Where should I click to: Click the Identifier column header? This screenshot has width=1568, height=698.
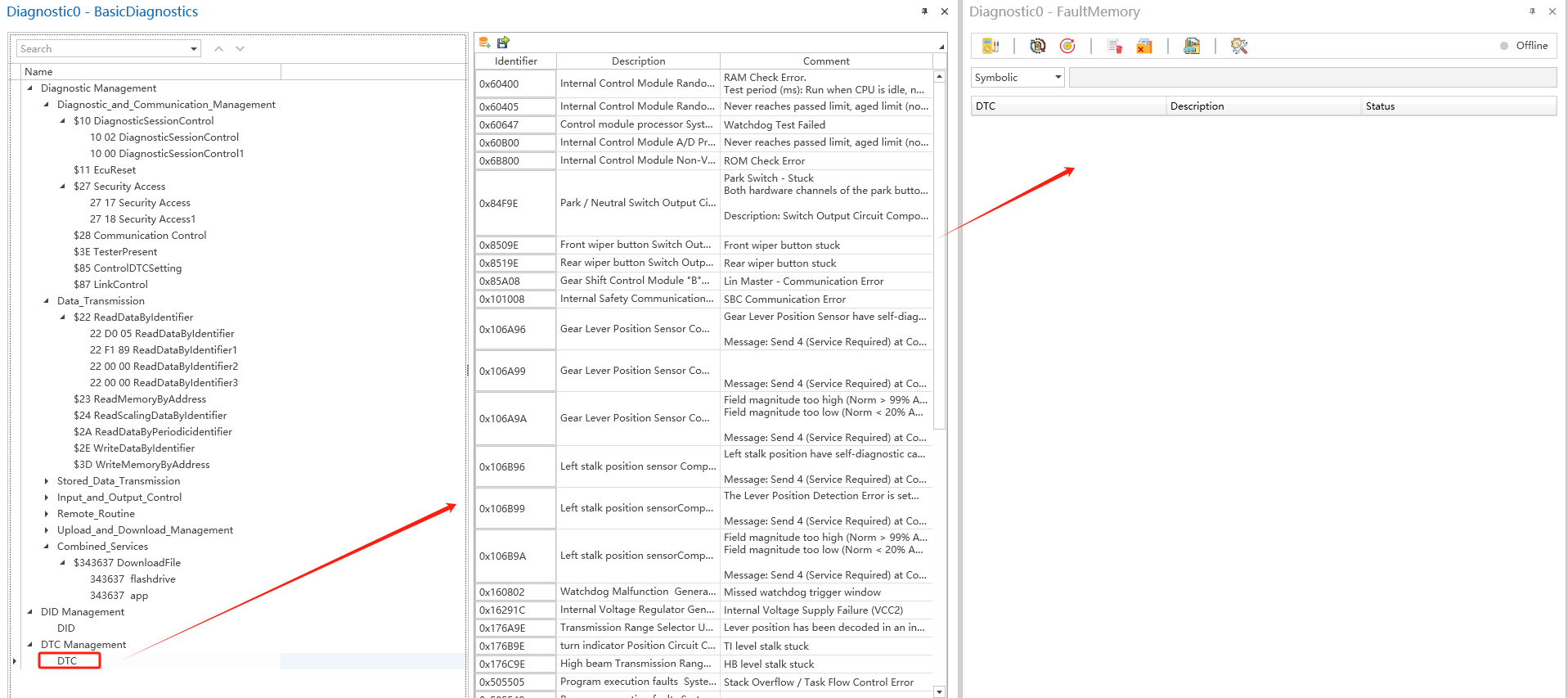(x=515, y=61)
